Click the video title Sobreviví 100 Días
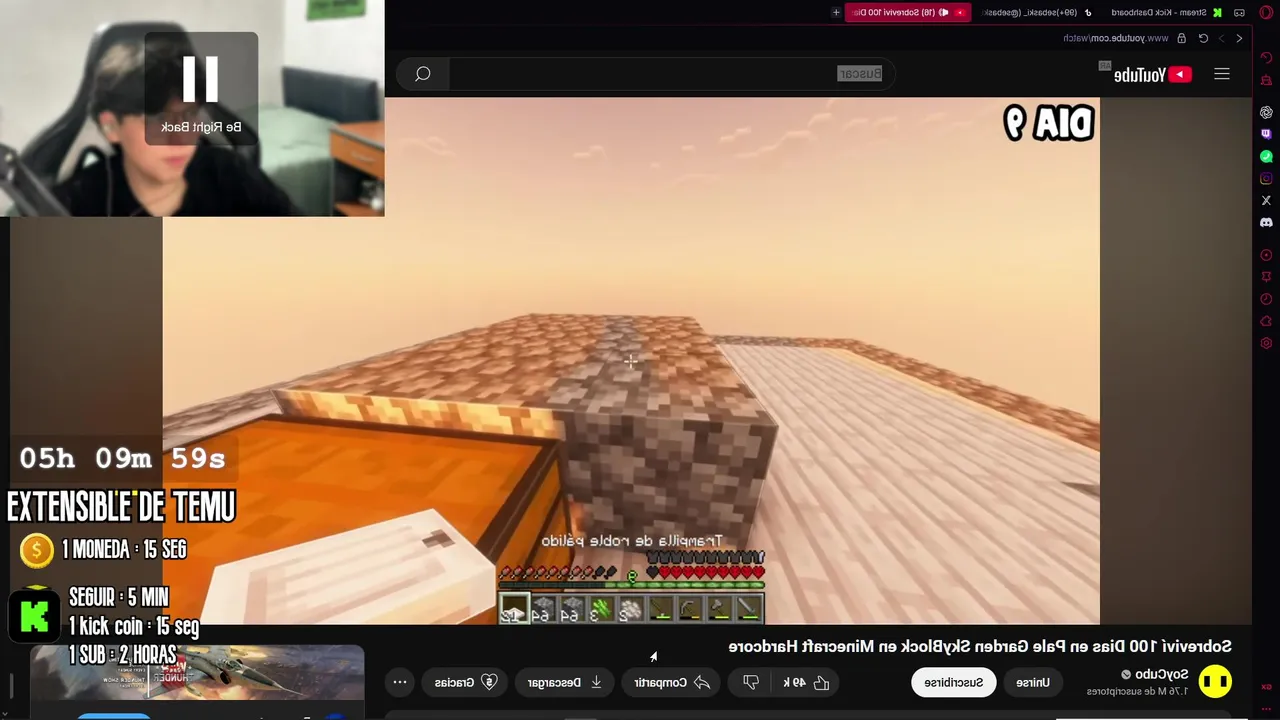1280x720 pixels. (x=980, y=647)
